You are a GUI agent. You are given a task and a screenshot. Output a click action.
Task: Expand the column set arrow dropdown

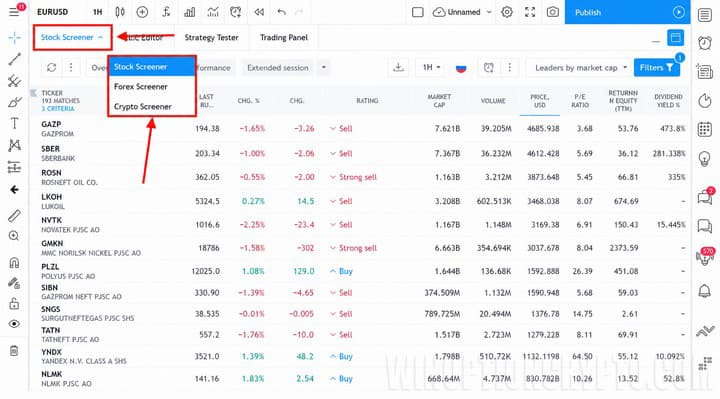(324, 67)
